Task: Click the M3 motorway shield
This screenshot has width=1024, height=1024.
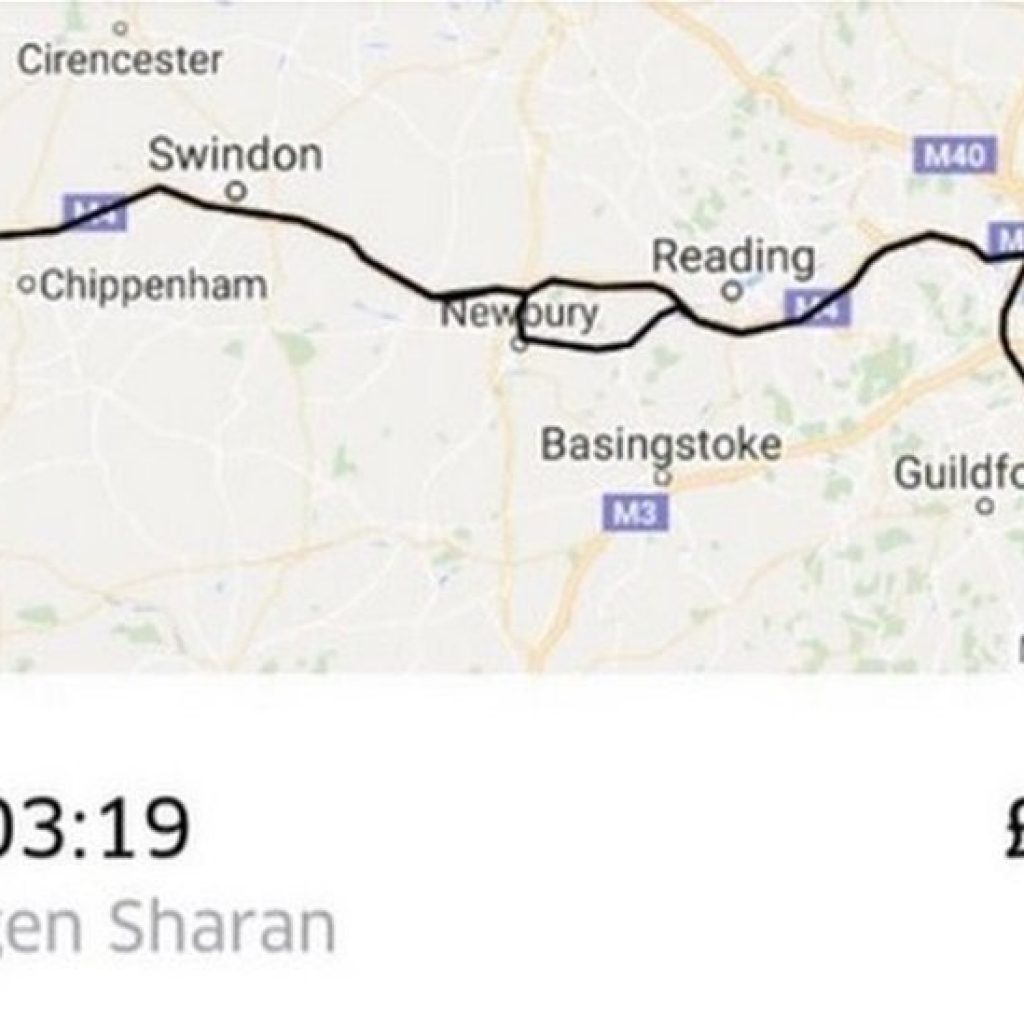Action: 635,513
